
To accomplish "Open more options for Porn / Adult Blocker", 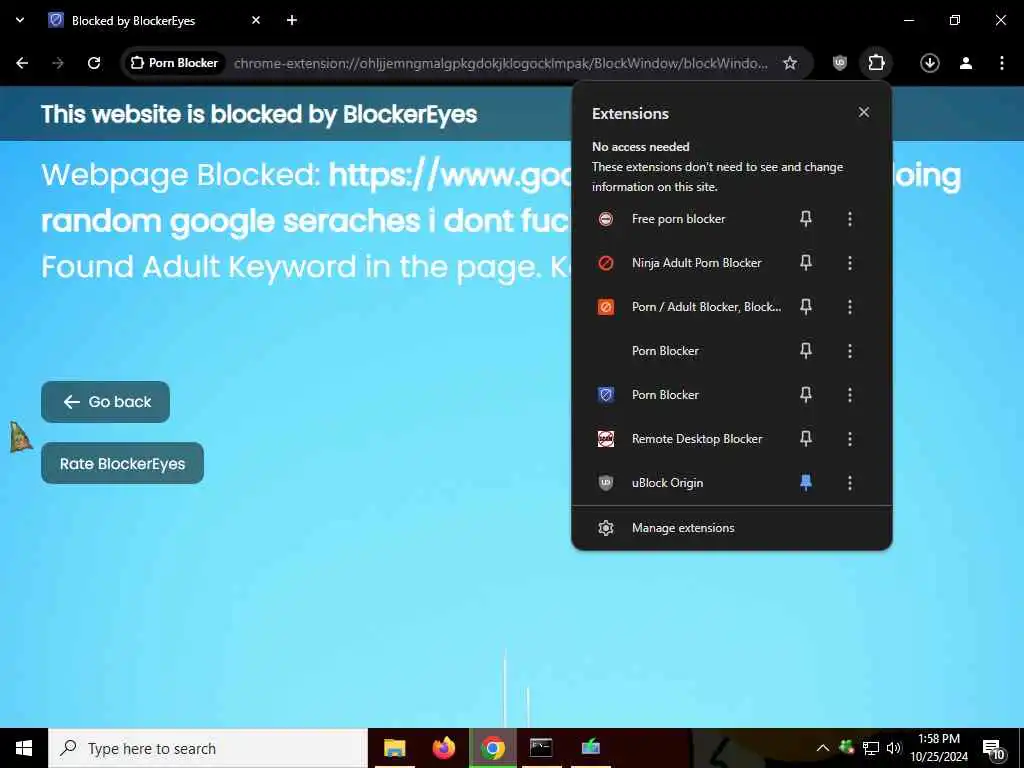I will coord(850,306).
